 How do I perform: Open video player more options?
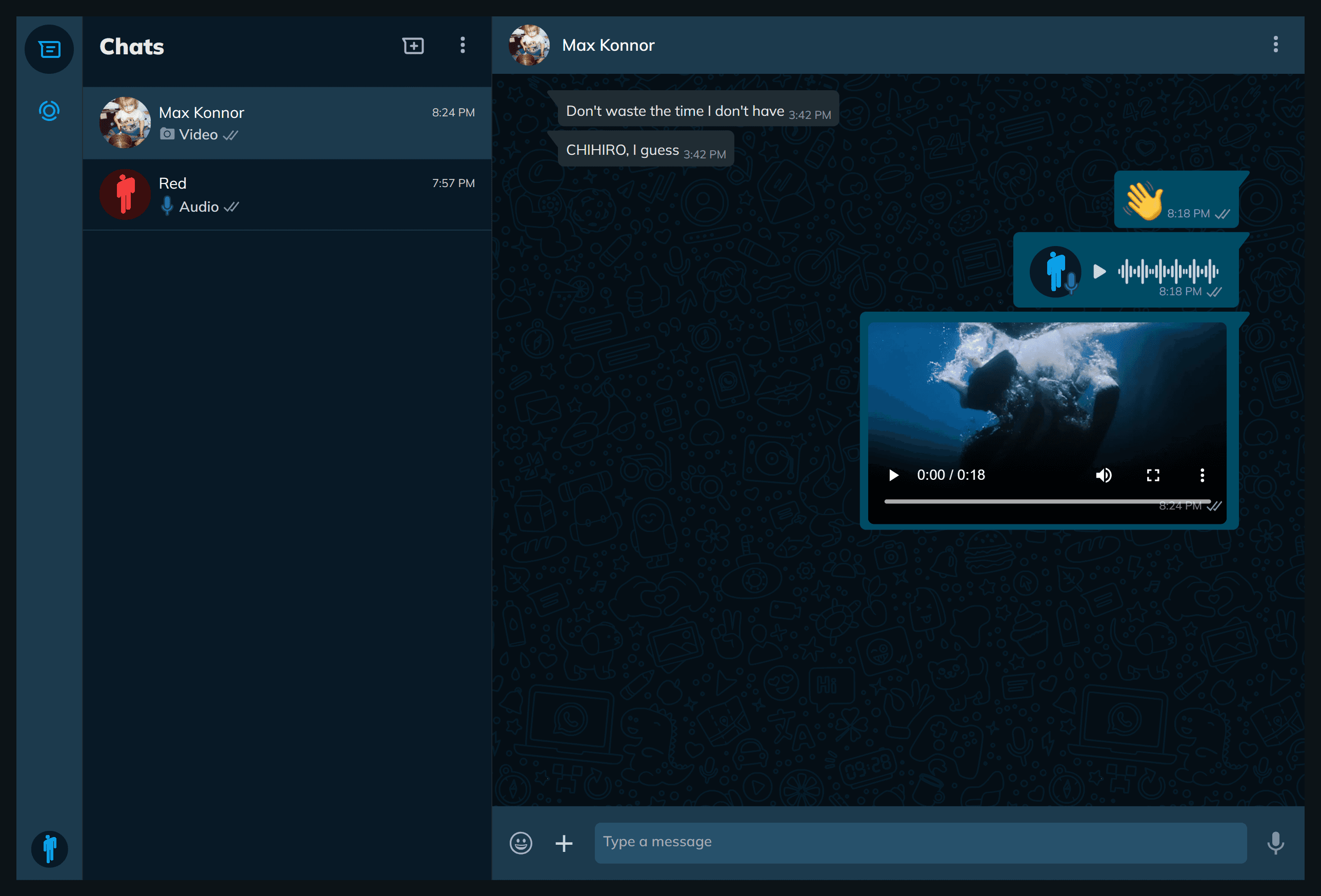(1202, 475)
